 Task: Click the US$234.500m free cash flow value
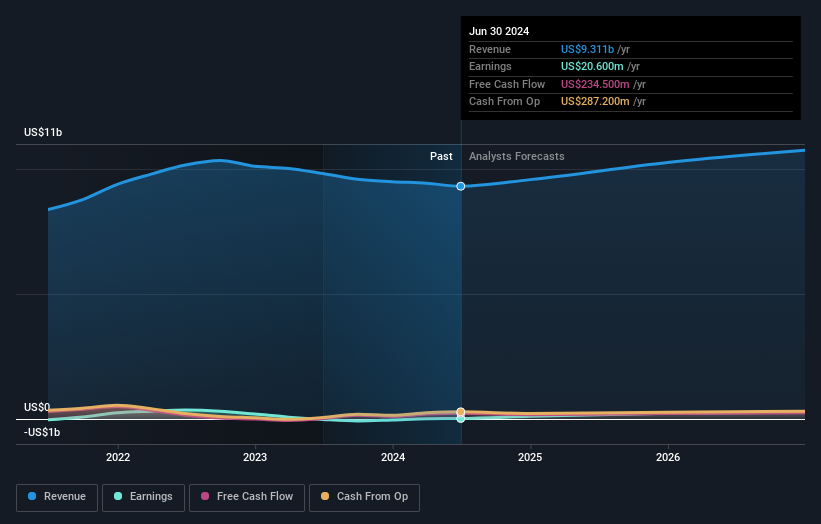tap(595, 84)
